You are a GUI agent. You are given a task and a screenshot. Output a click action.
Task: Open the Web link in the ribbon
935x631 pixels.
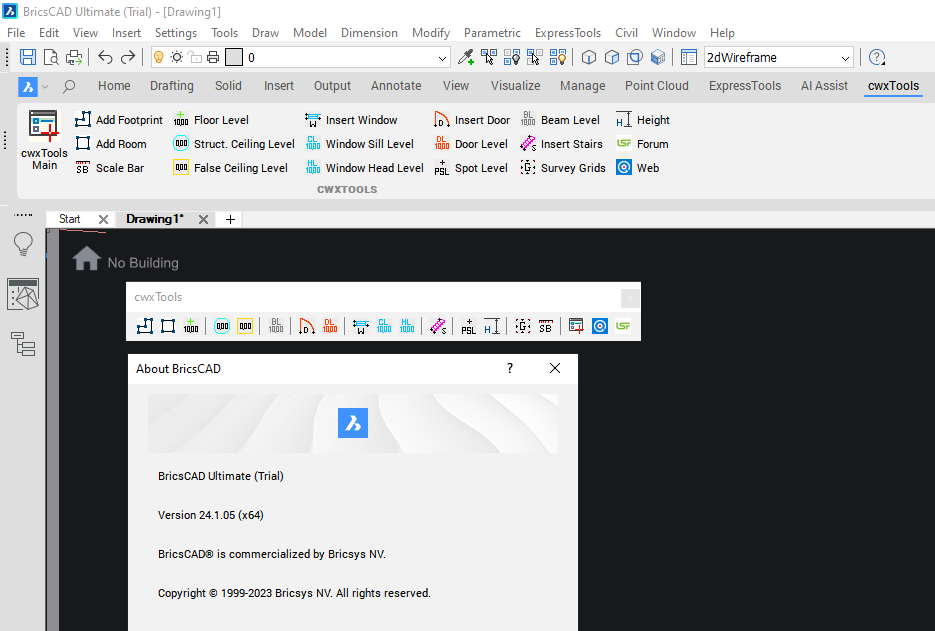coord(637,168)
